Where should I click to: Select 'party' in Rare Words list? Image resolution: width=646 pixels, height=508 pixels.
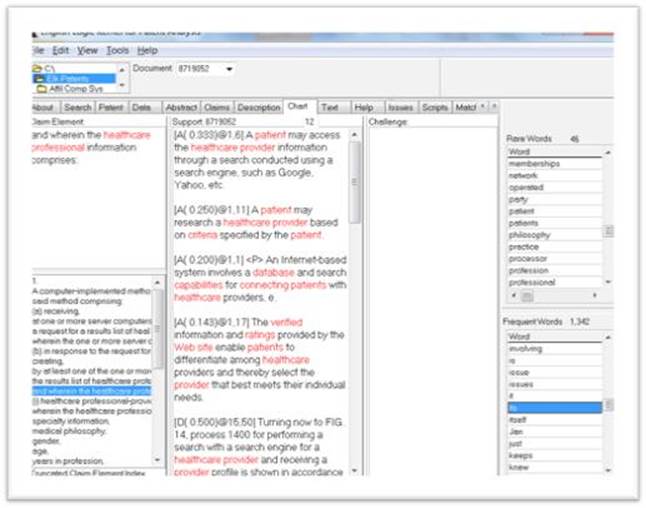(555, 199)
